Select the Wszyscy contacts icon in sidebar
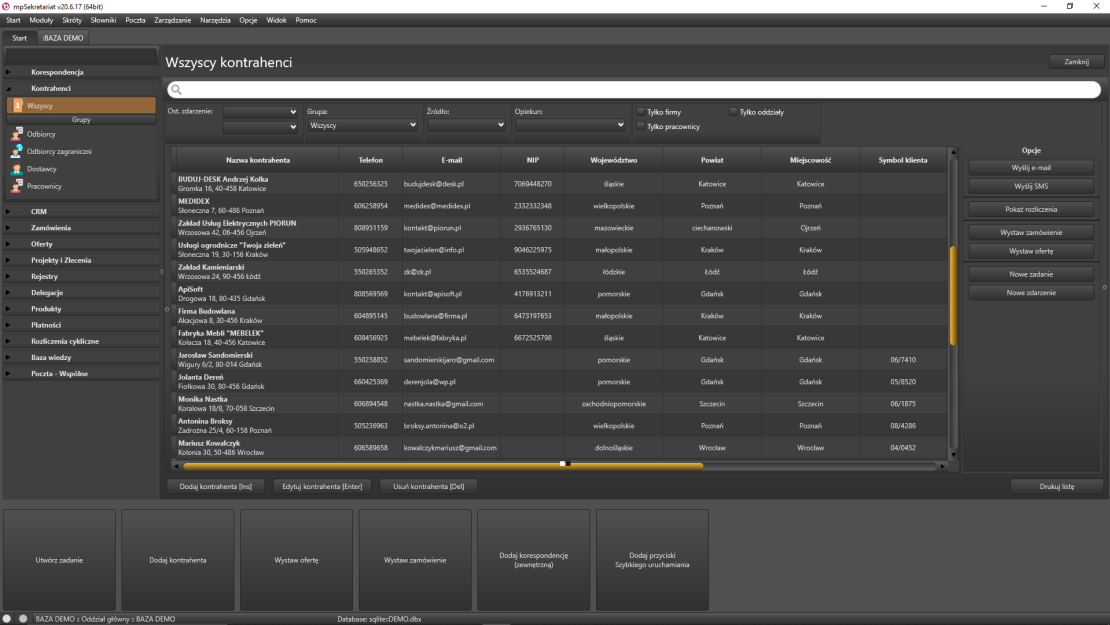The image size is (1110, 625). point(18,105)
